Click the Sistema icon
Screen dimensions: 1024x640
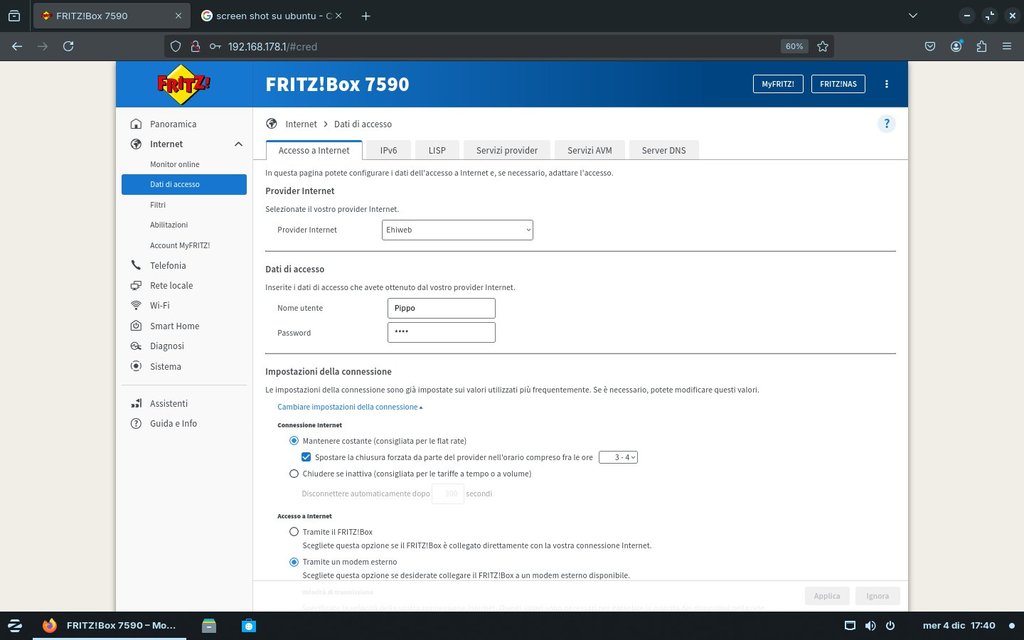(136, 366)
